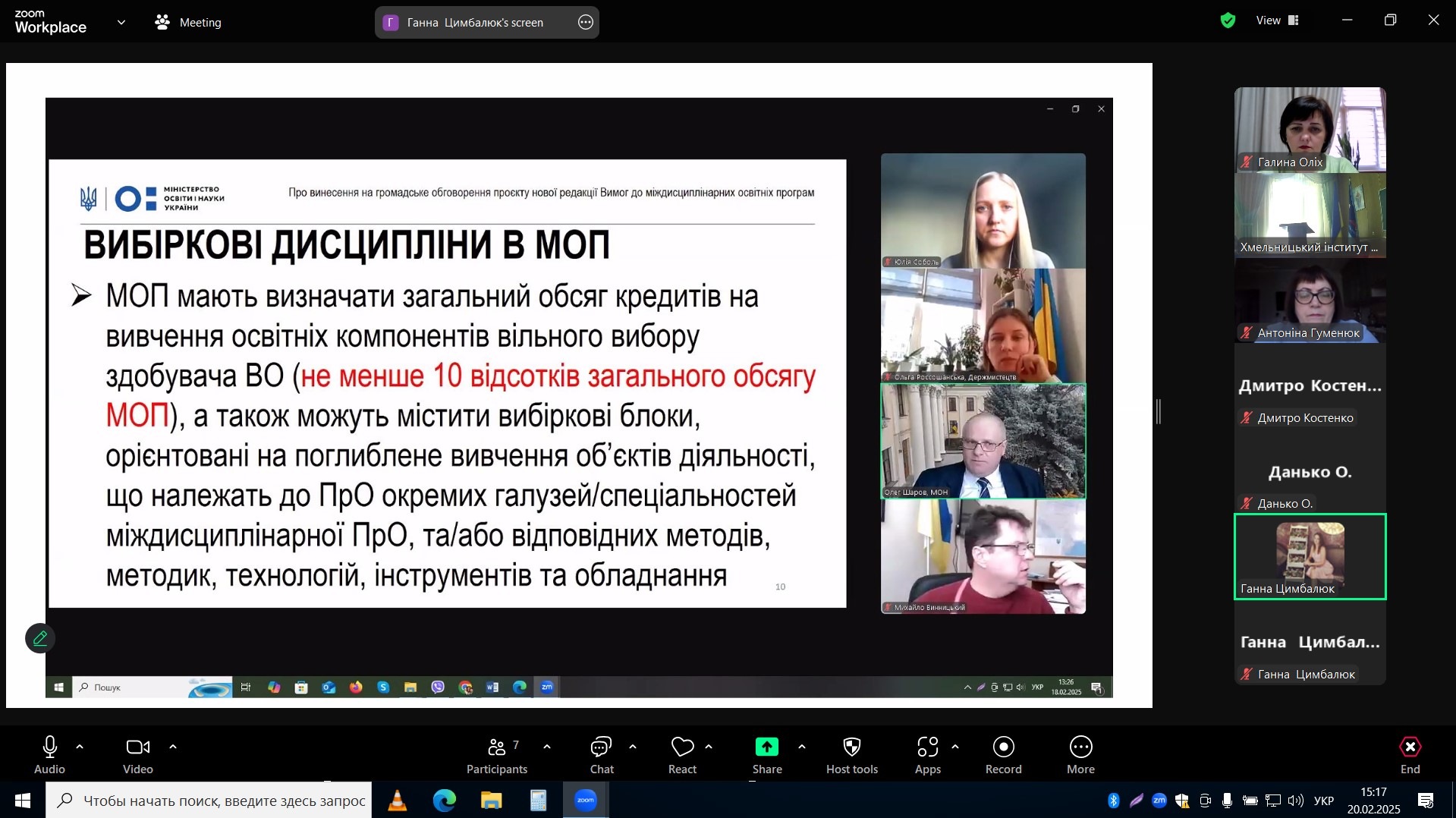The width and height of the screenshot is (1456, 818).
Task: Toggle meeting Record button
Action: point(1003,748)
